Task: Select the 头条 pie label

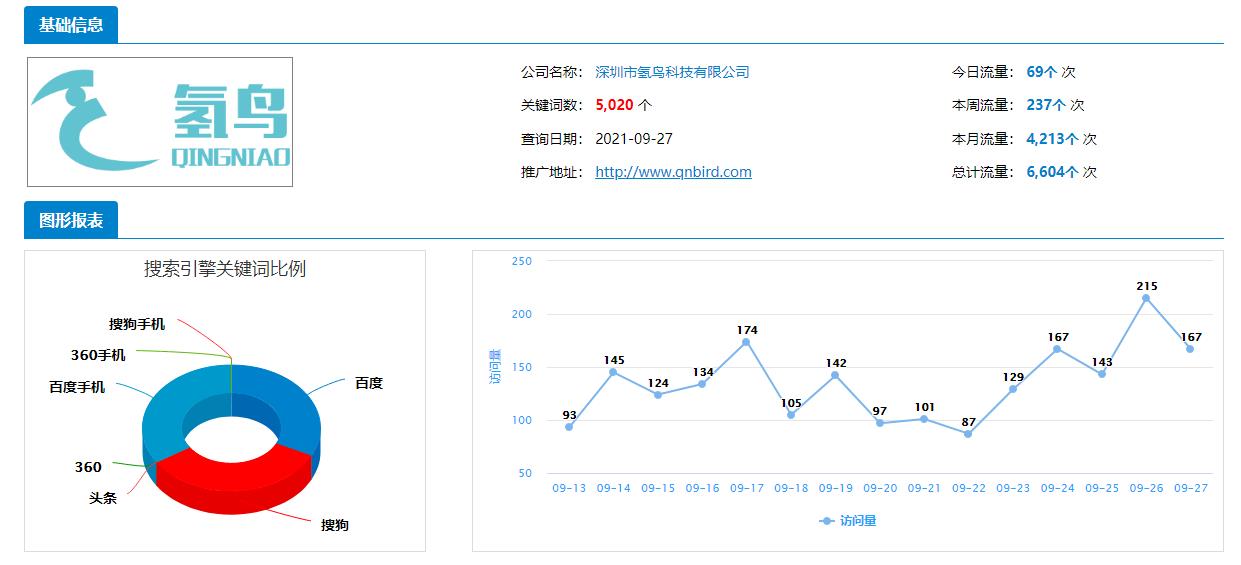Action: [x=103, y=497]
